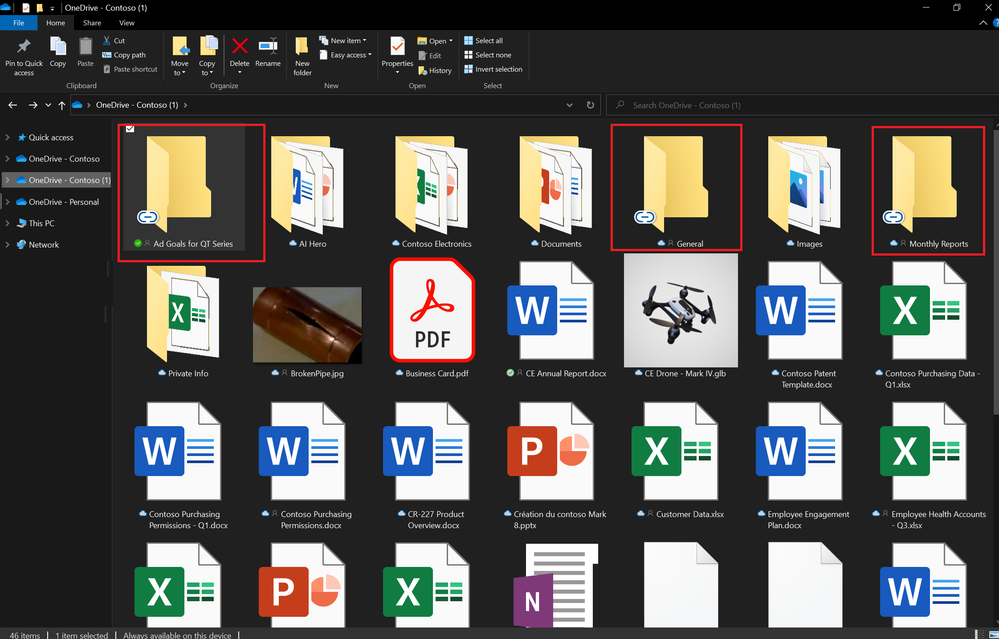Click the Rename icon in ribbon

tap(268, 46)
